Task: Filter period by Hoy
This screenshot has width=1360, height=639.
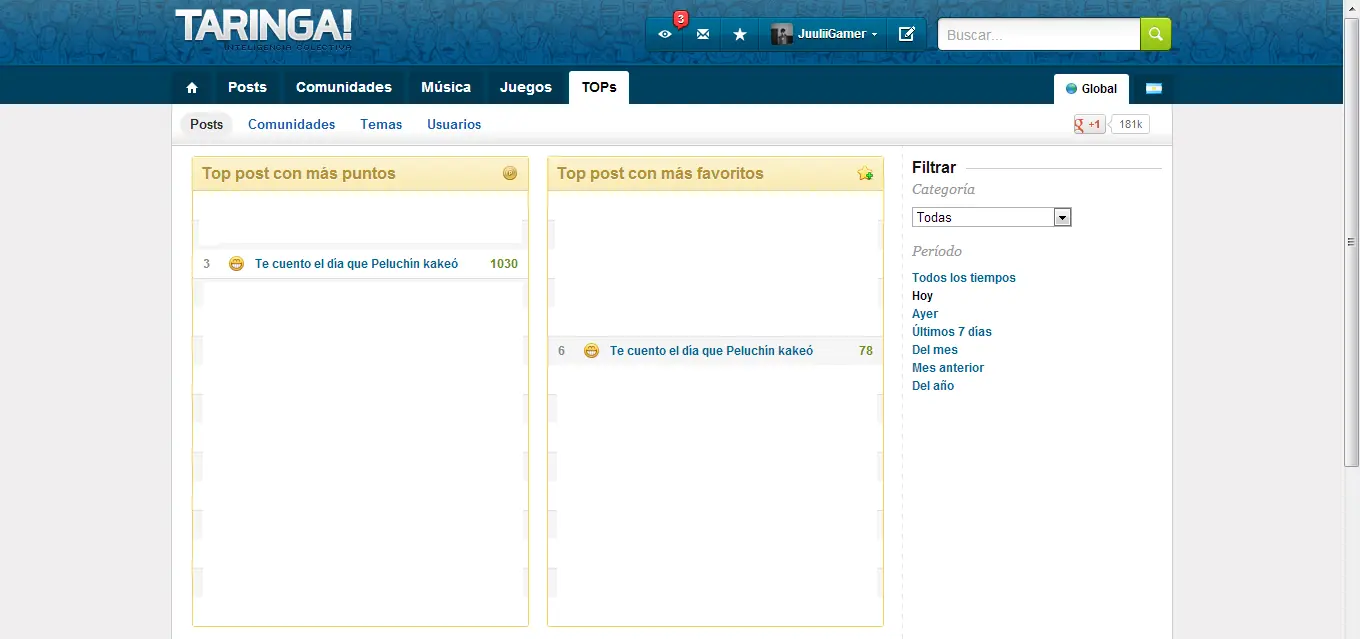Action: tap(922, 296)
